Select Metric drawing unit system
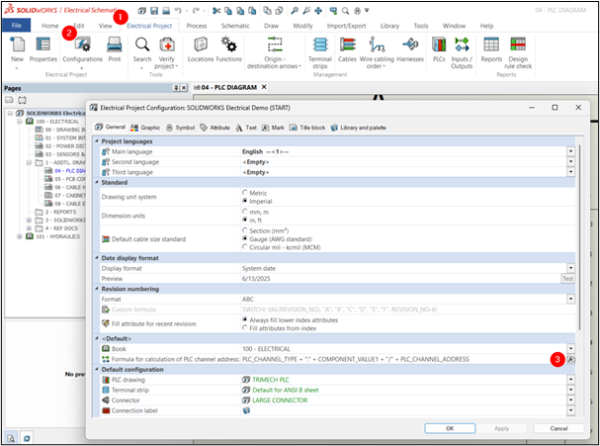 245,192
